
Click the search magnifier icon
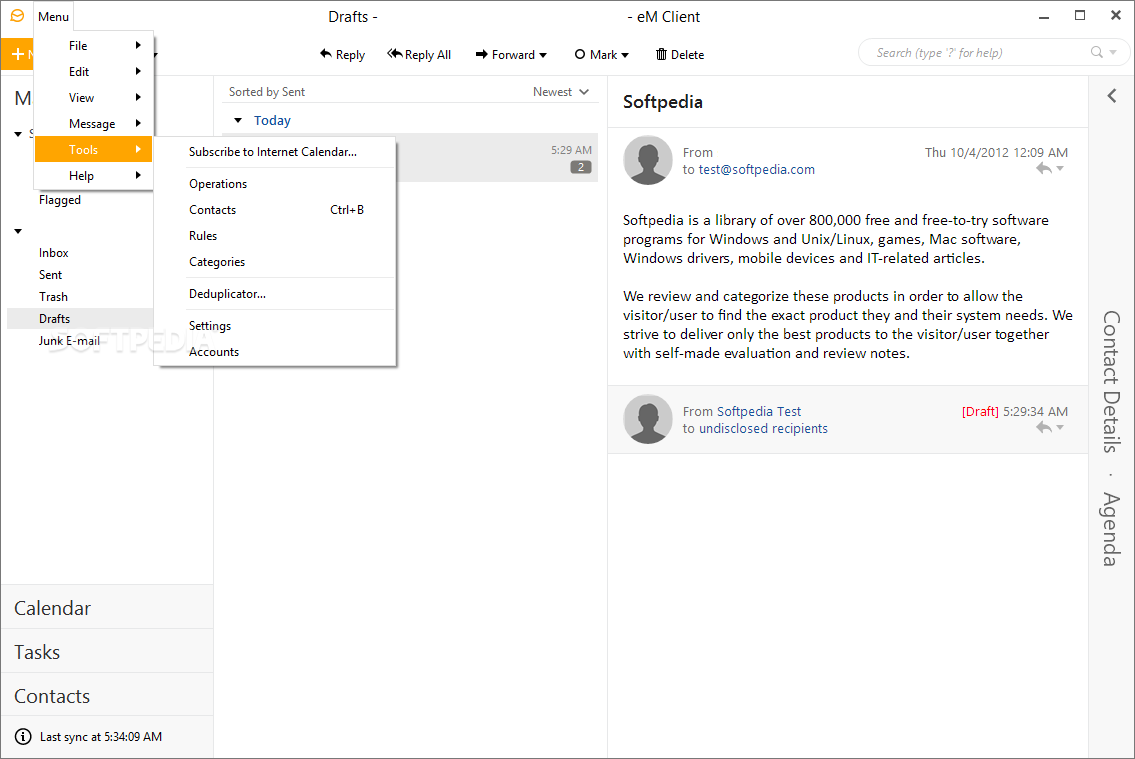click(1097, 52)
